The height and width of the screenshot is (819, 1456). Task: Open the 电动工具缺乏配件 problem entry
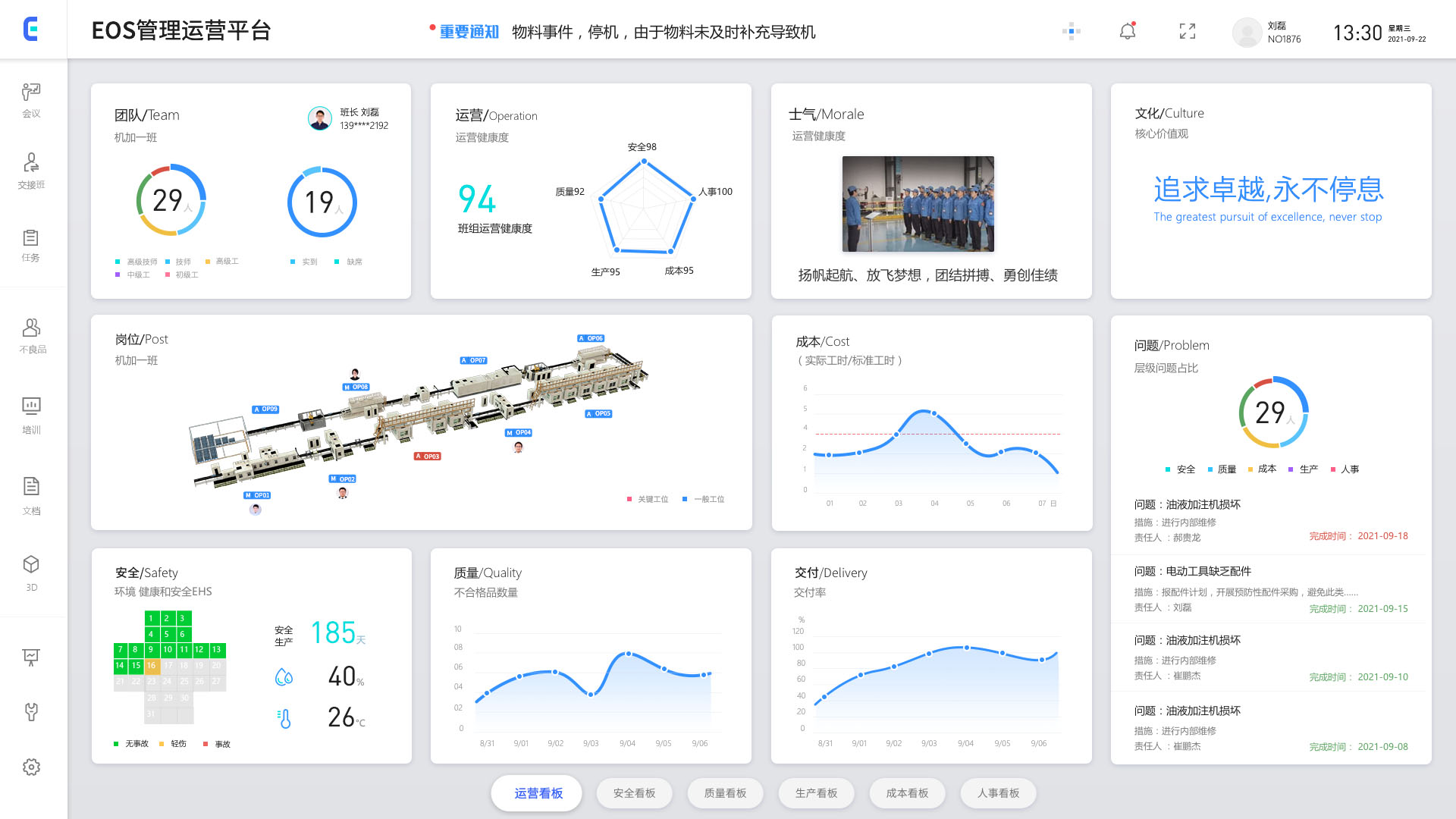1207,571
